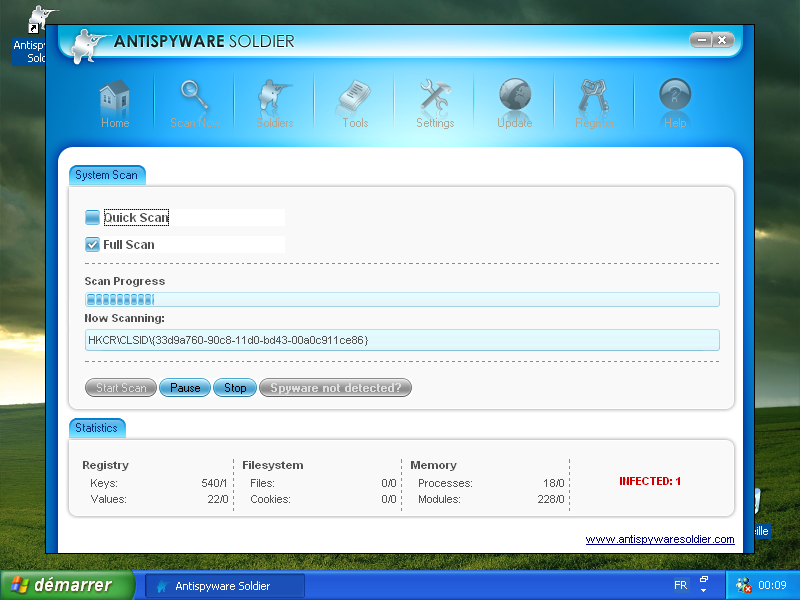
Task: Click the taskbar clock showing 00:09
Action: tap(772, 585)
